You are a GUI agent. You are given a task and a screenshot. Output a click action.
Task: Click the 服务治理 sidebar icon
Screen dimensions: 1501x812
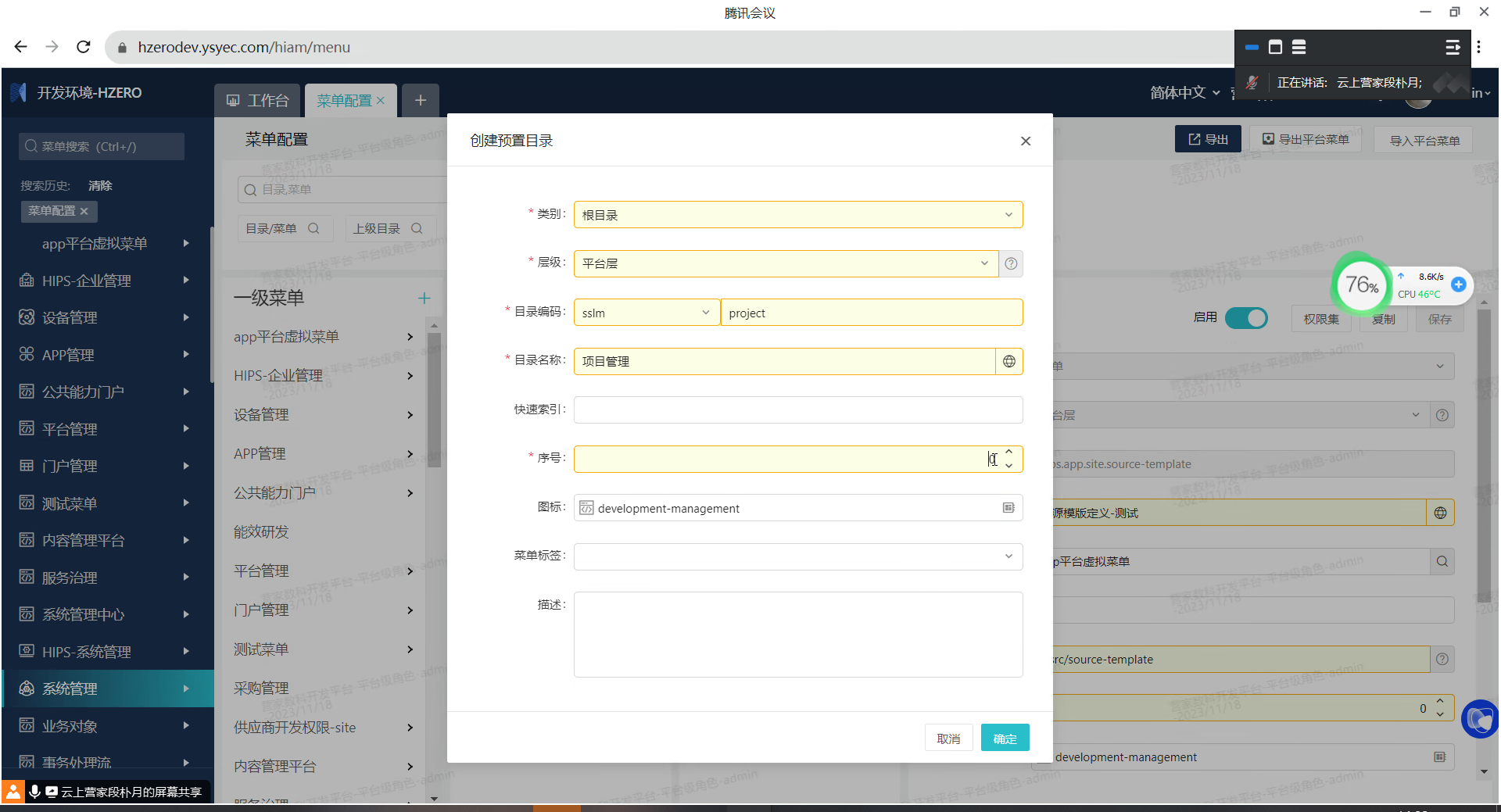[27, 577]
